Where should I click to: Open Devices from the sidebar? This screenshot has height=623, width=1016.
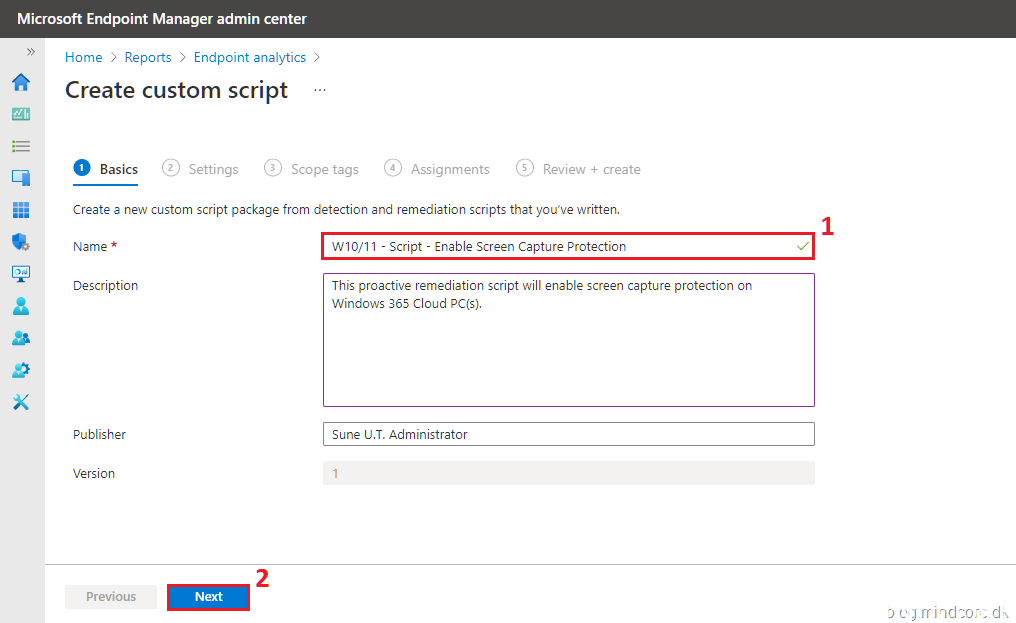tap(20, 178)
